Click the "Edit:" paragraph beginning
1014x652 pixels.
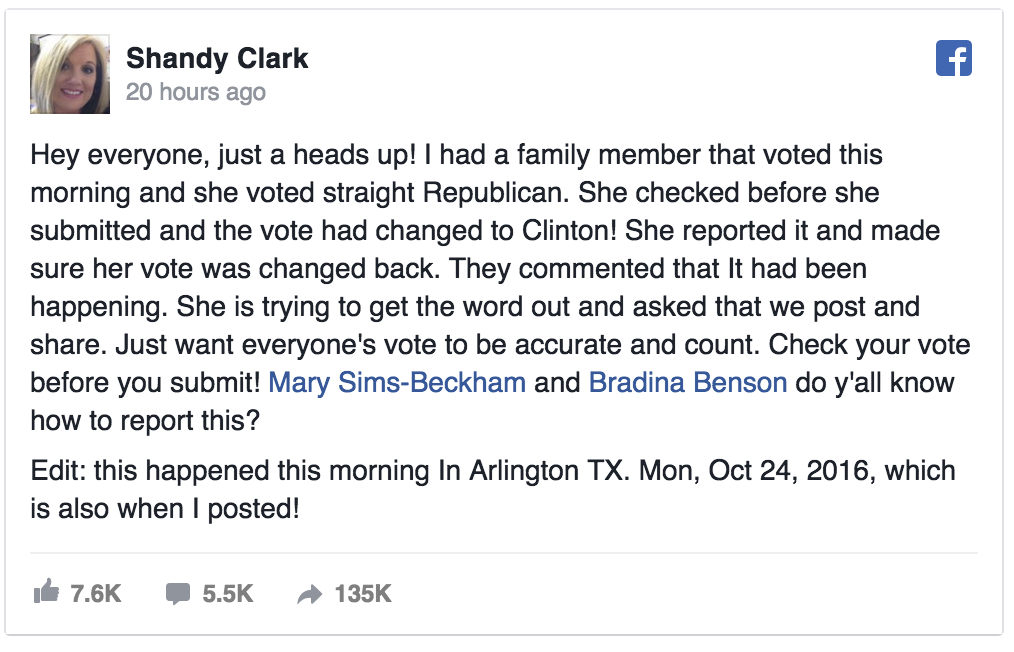[58, 471]
